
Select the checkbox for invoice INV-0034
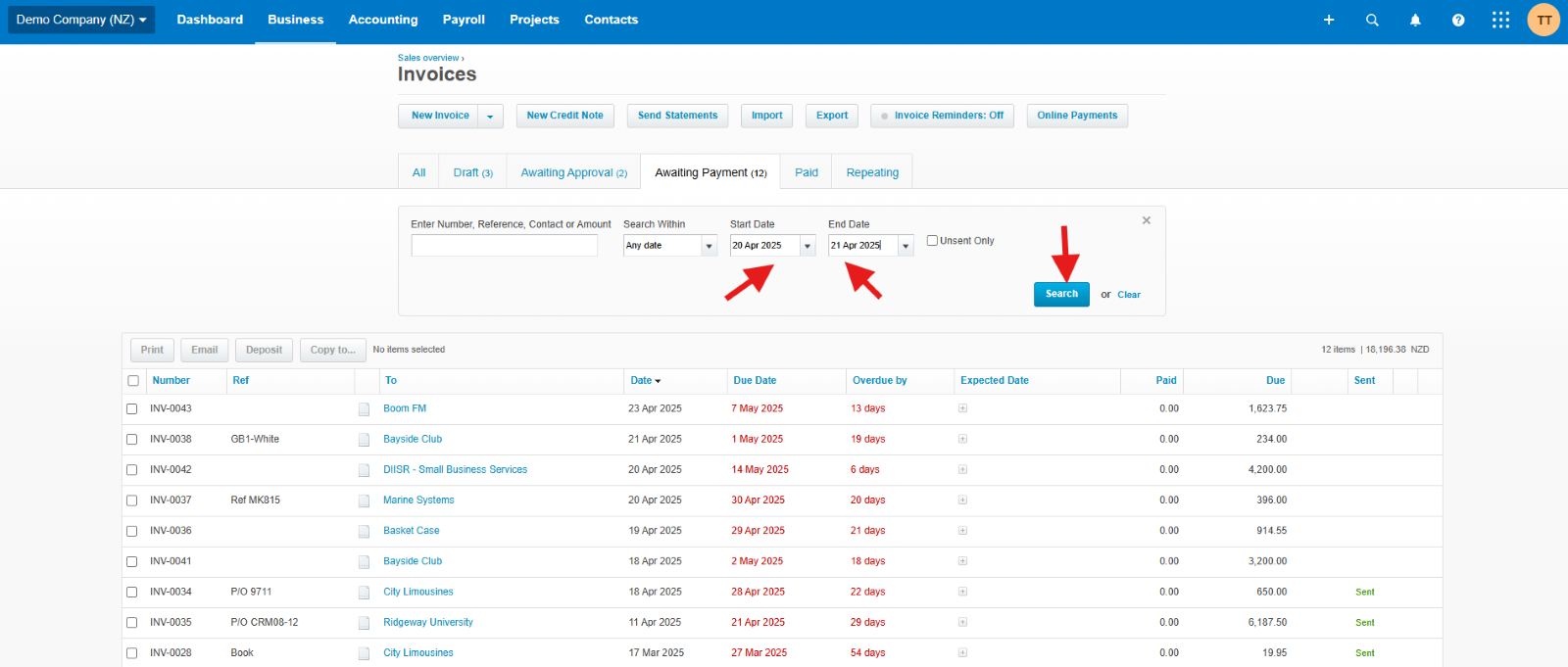[131, 592]
